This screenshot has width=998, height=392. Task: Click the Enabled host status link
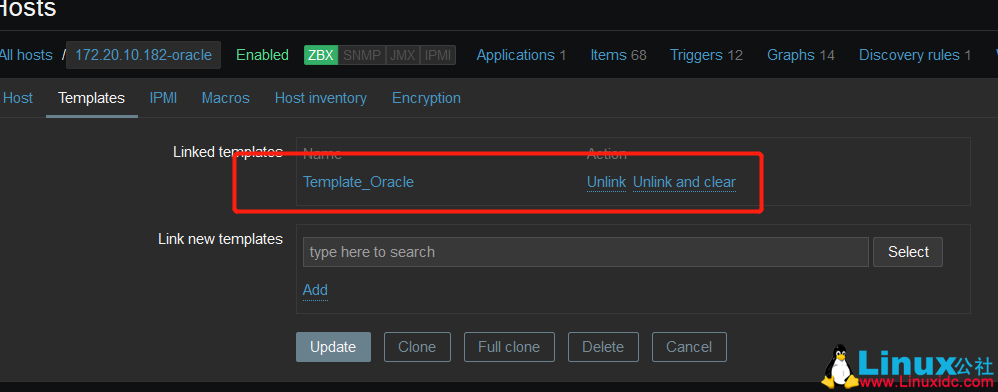point(262,55)
